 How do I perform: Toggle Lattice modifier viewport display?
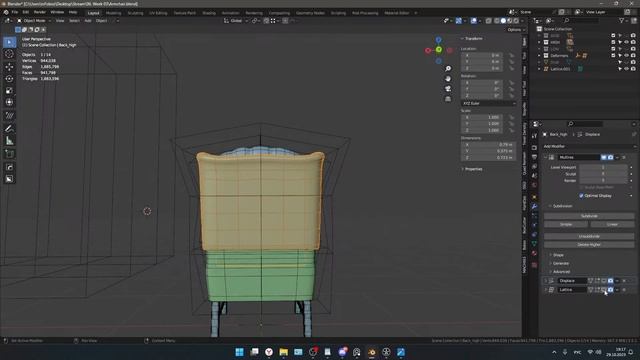604,290
